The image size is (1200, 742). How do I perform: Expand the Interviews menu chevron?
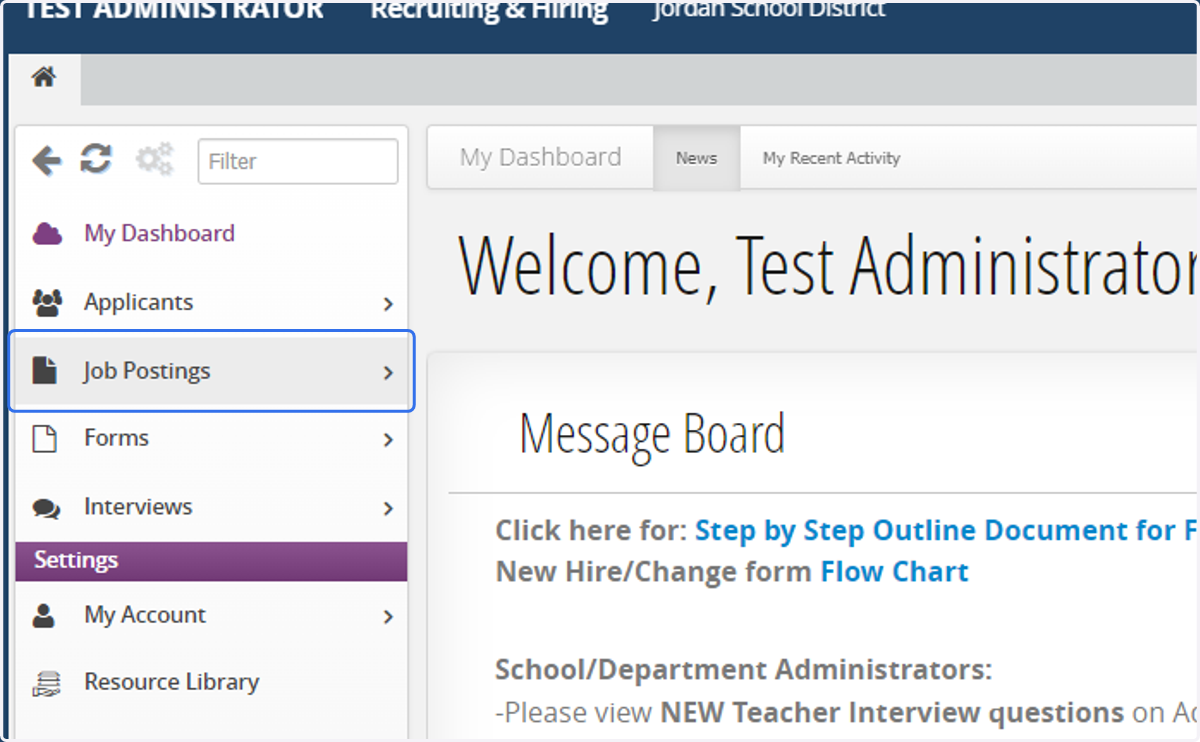388,509
